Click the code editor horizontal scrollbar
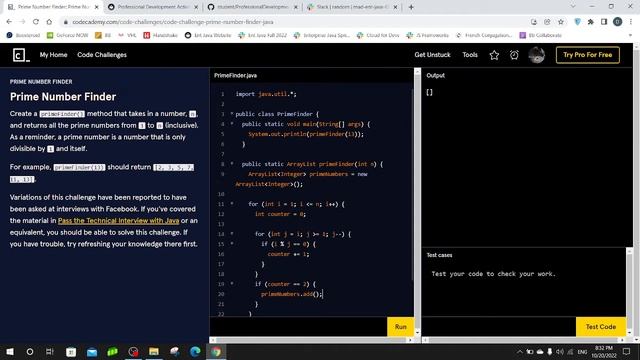This screenshot has width=640, height=360. (x=311, y=340)
